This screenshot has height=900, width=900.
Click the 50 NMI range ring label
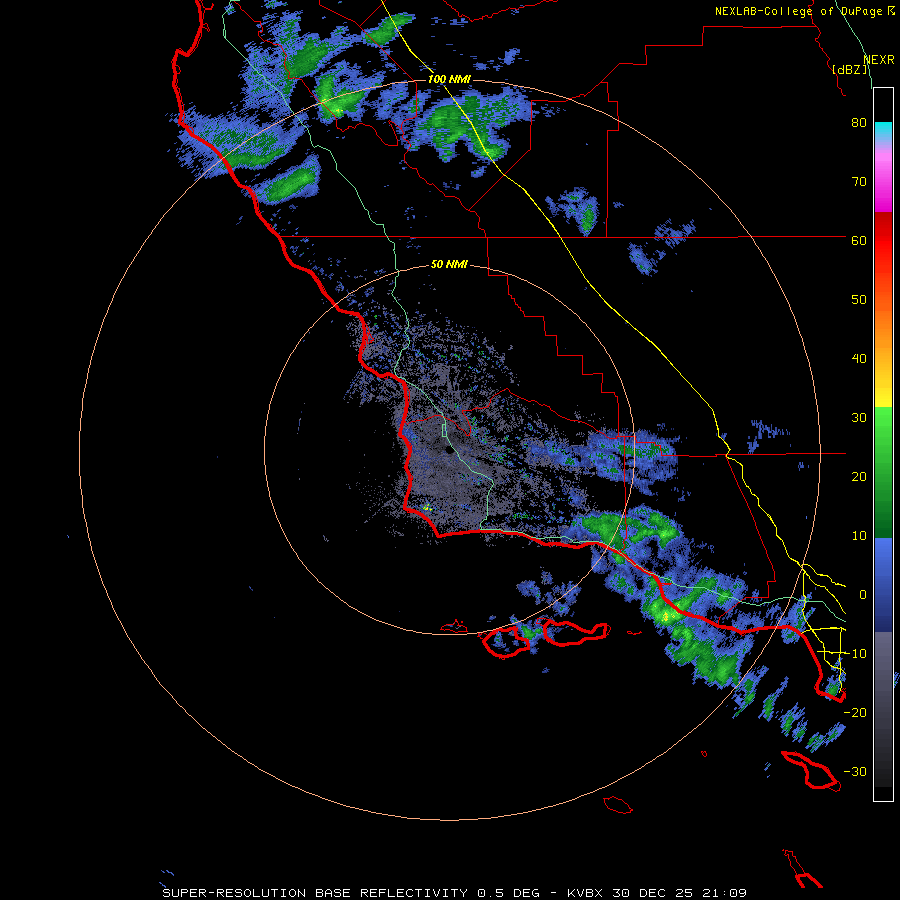(x=449, y=264)
